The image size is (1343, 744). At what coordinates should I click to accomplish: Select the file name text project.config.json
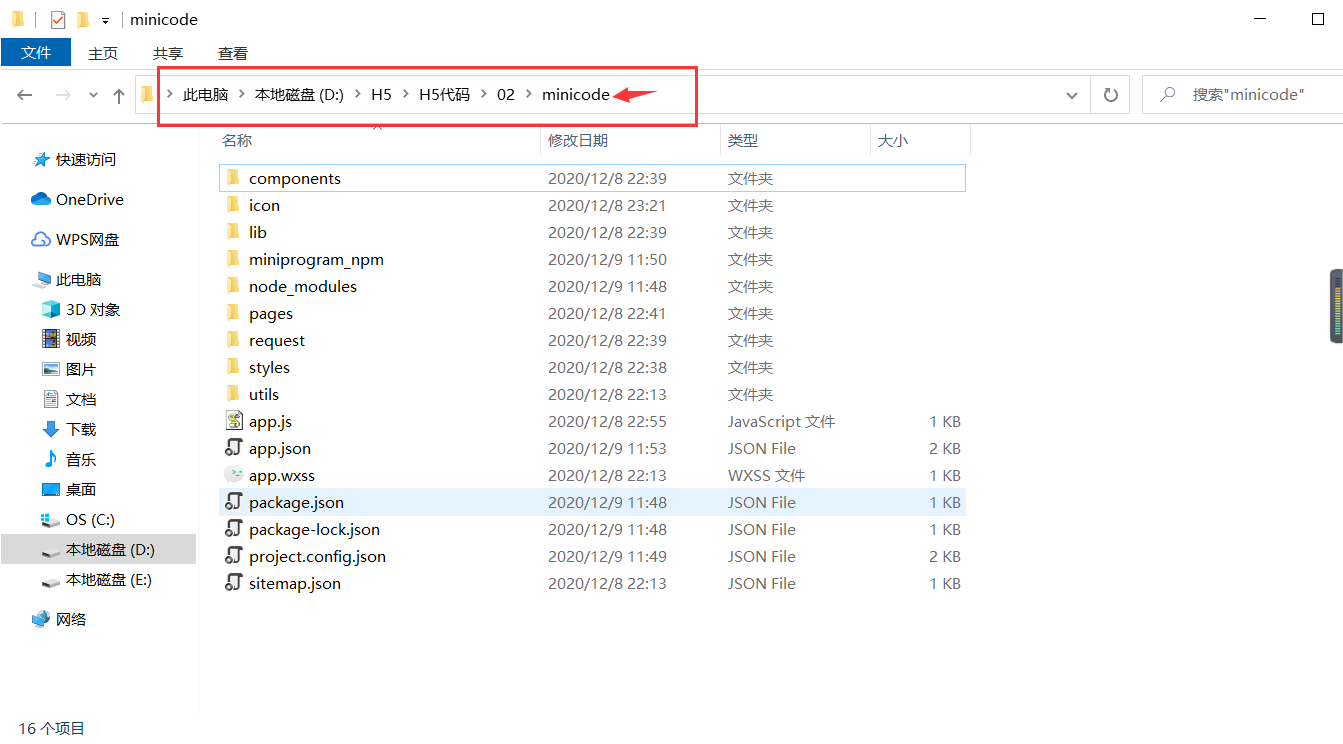click(317, 557)
